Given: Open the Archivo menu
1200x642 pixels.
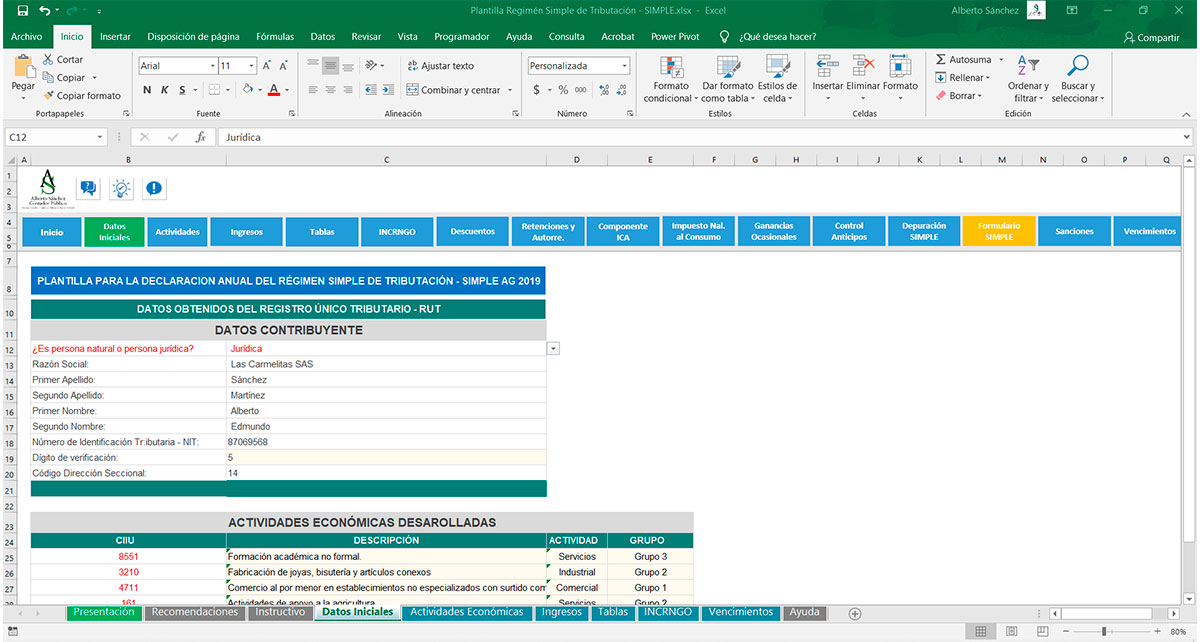Looking at the screenshot, I should (x=27, y=37).
